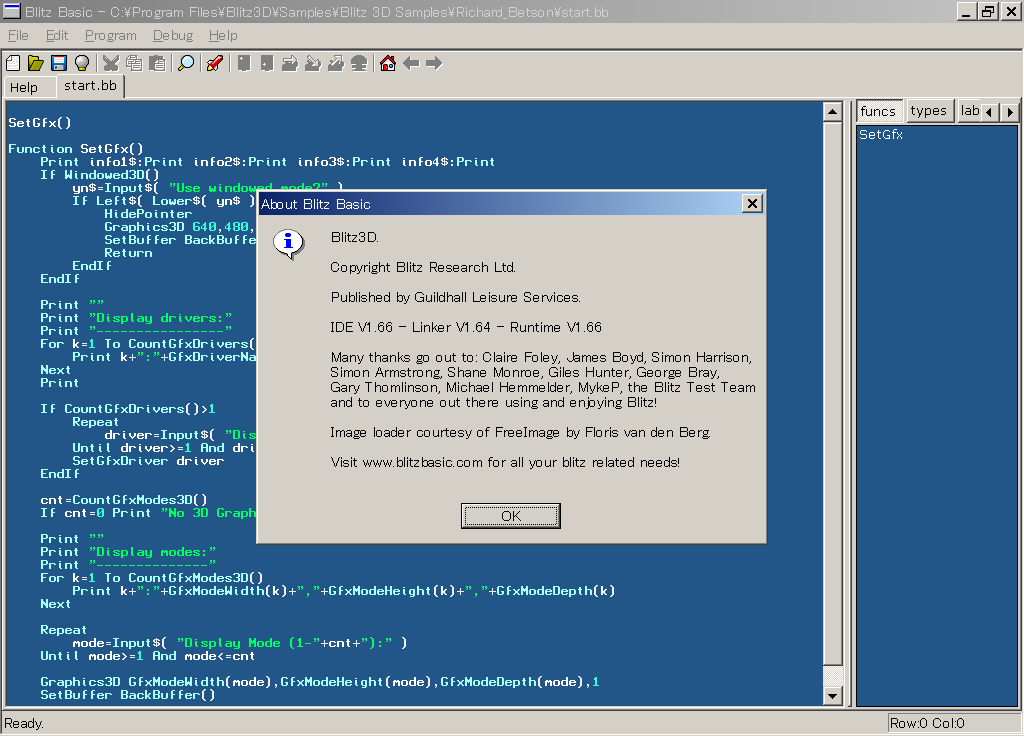This screenshot has height=736, width=1024.
Task: Click the 'If Windowed3D()' code line
Action: pos(100,175)
